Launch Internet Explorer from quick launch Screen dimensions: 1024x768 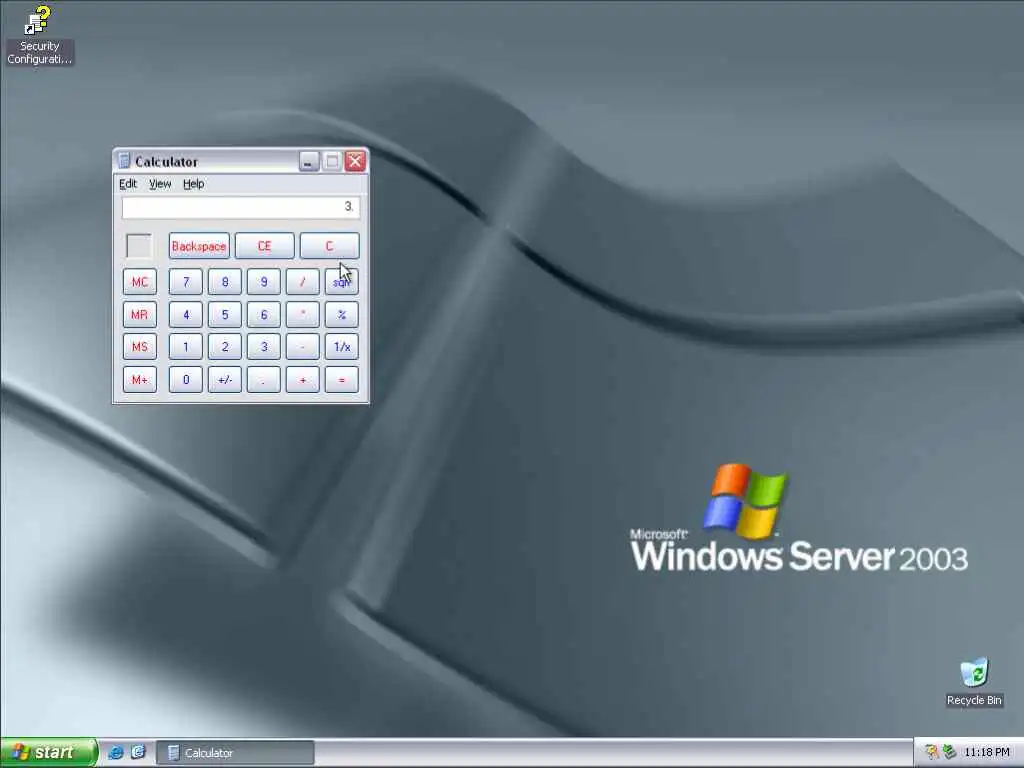coord(116,752)
